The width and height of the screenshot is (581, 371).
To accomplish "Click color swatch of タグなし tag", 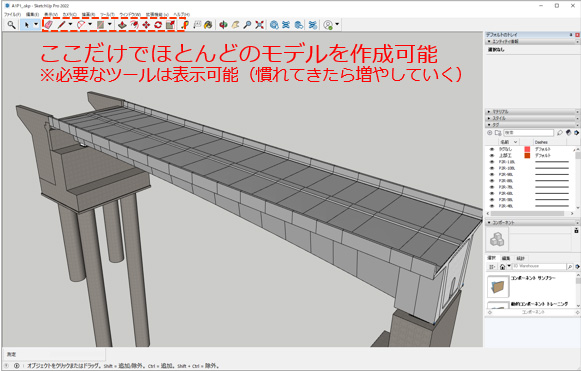I will 527,149.
